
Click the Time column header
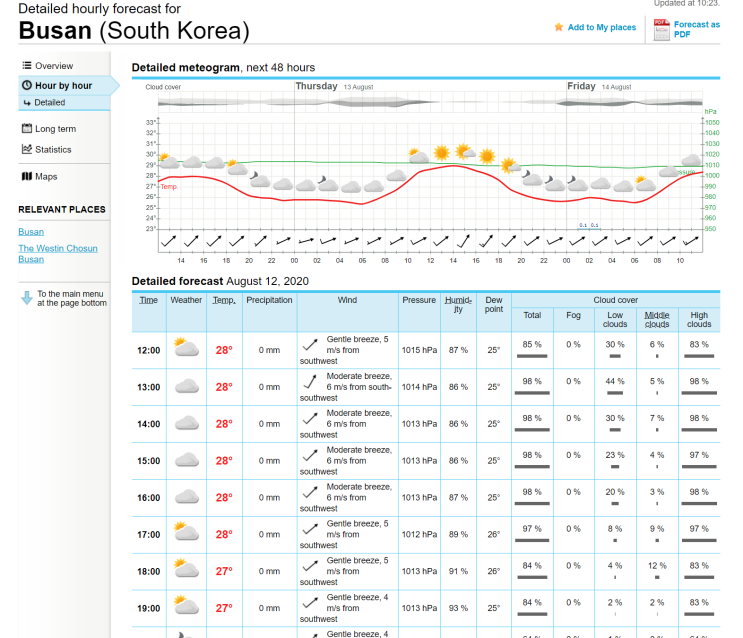(x=148, y=300)
